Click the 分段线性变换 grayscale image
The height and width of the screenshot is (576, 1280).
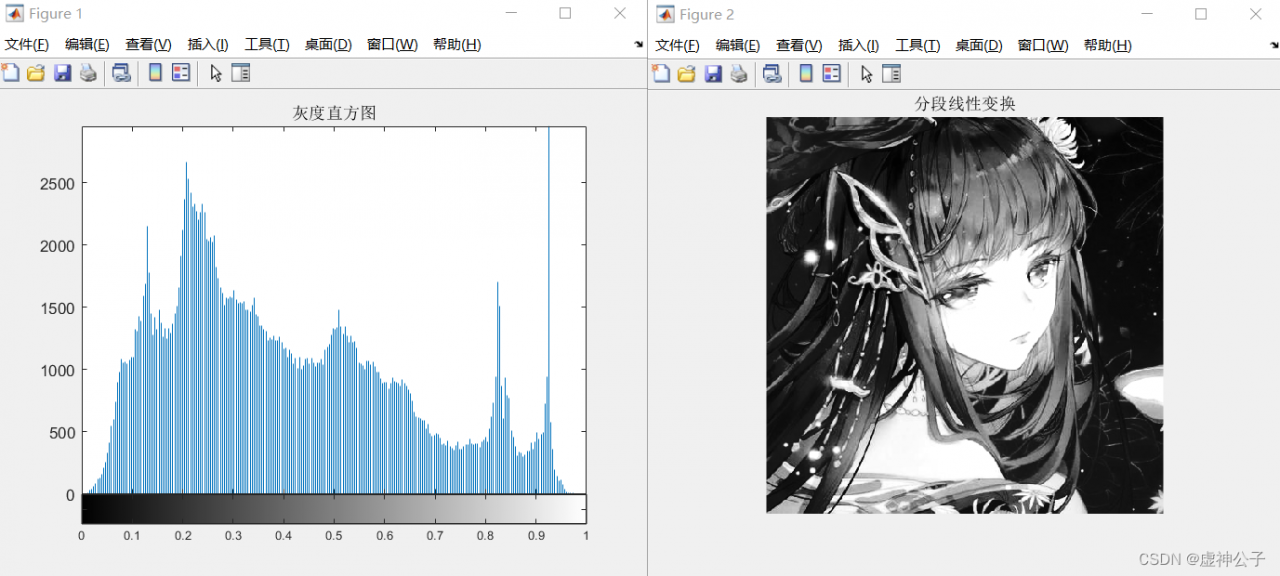(x=964, y=315)
